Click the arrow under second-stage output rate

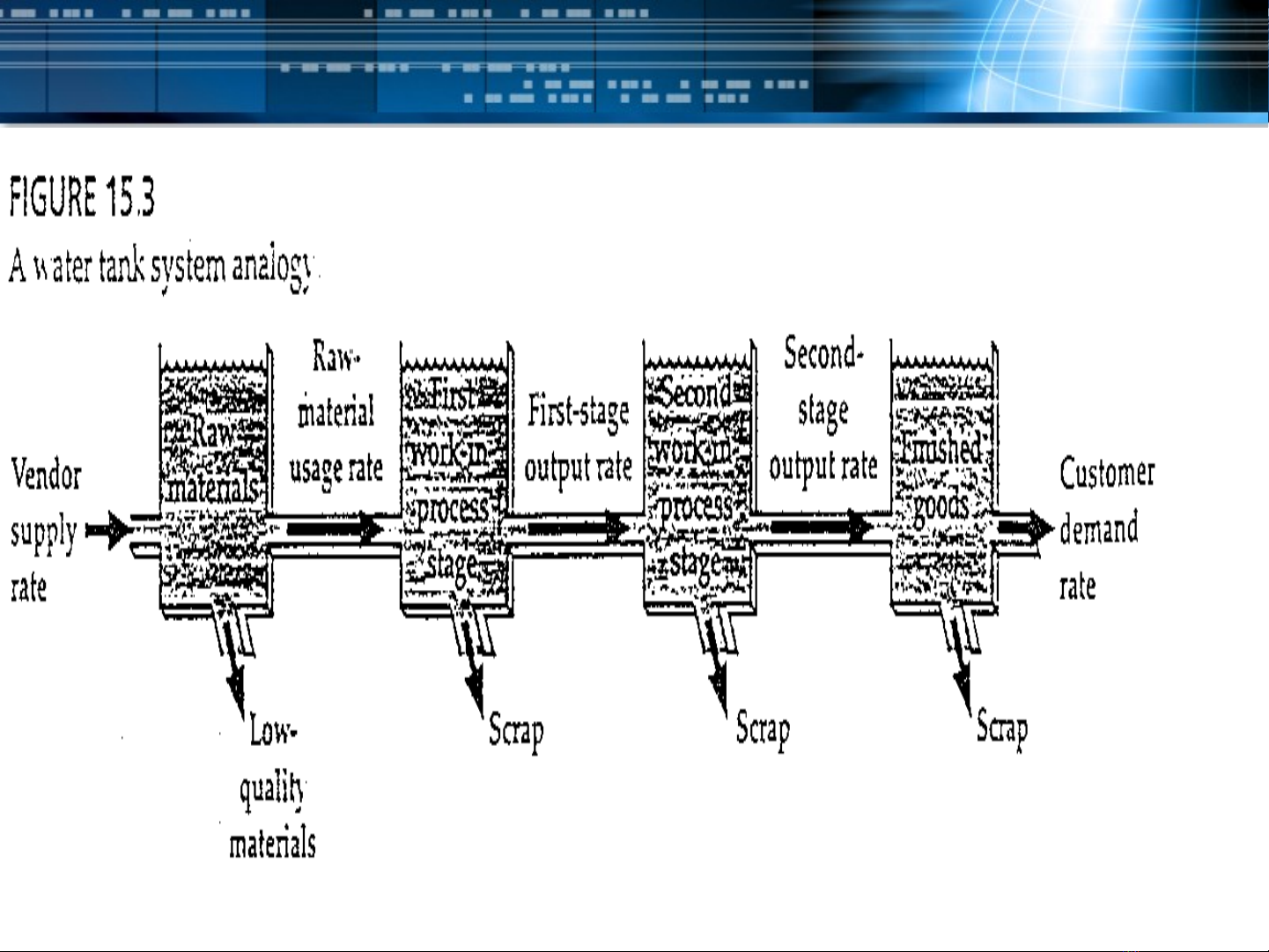pos(821,528)
